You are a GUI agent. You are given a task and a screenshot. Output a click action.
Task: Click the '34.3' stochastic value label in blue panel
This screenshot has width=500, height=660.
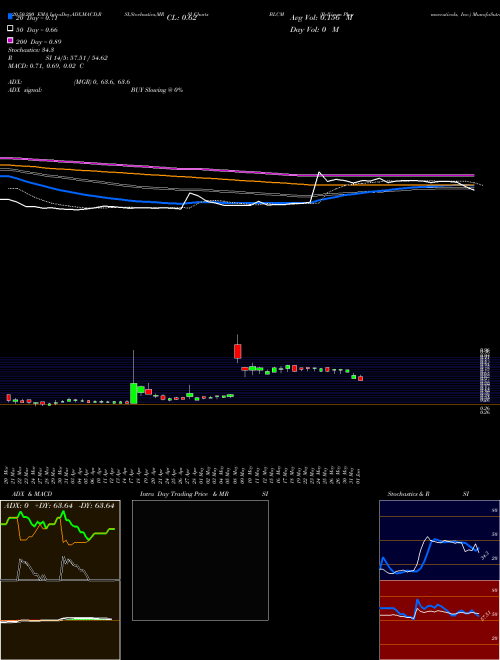[485, 555]
